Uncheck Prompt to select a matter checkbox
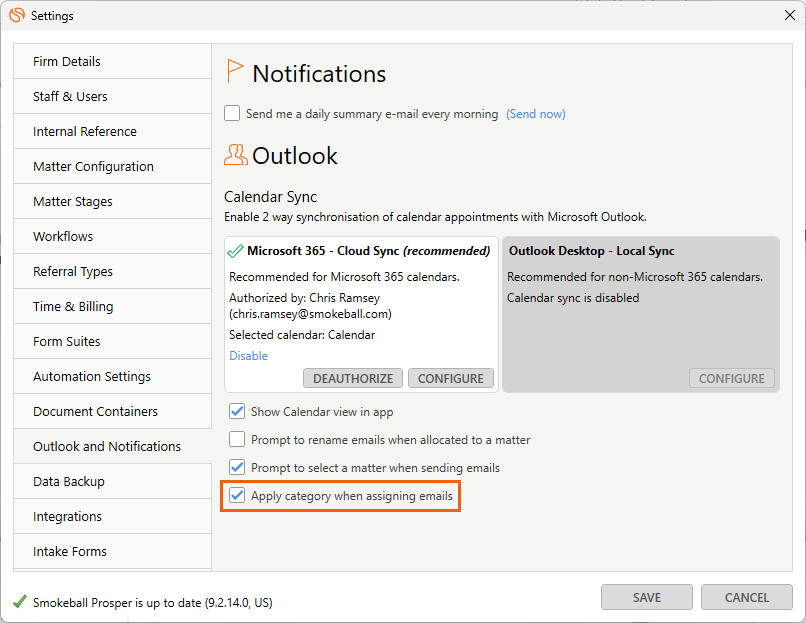Image resolution: width=806 pixels, height=623 pixels. 237,467
